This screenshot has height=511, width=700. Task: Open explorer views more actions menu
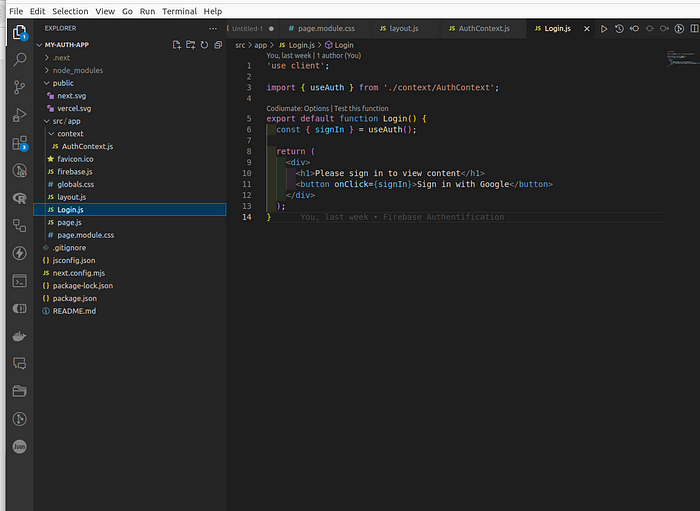(x=213, y=29)
